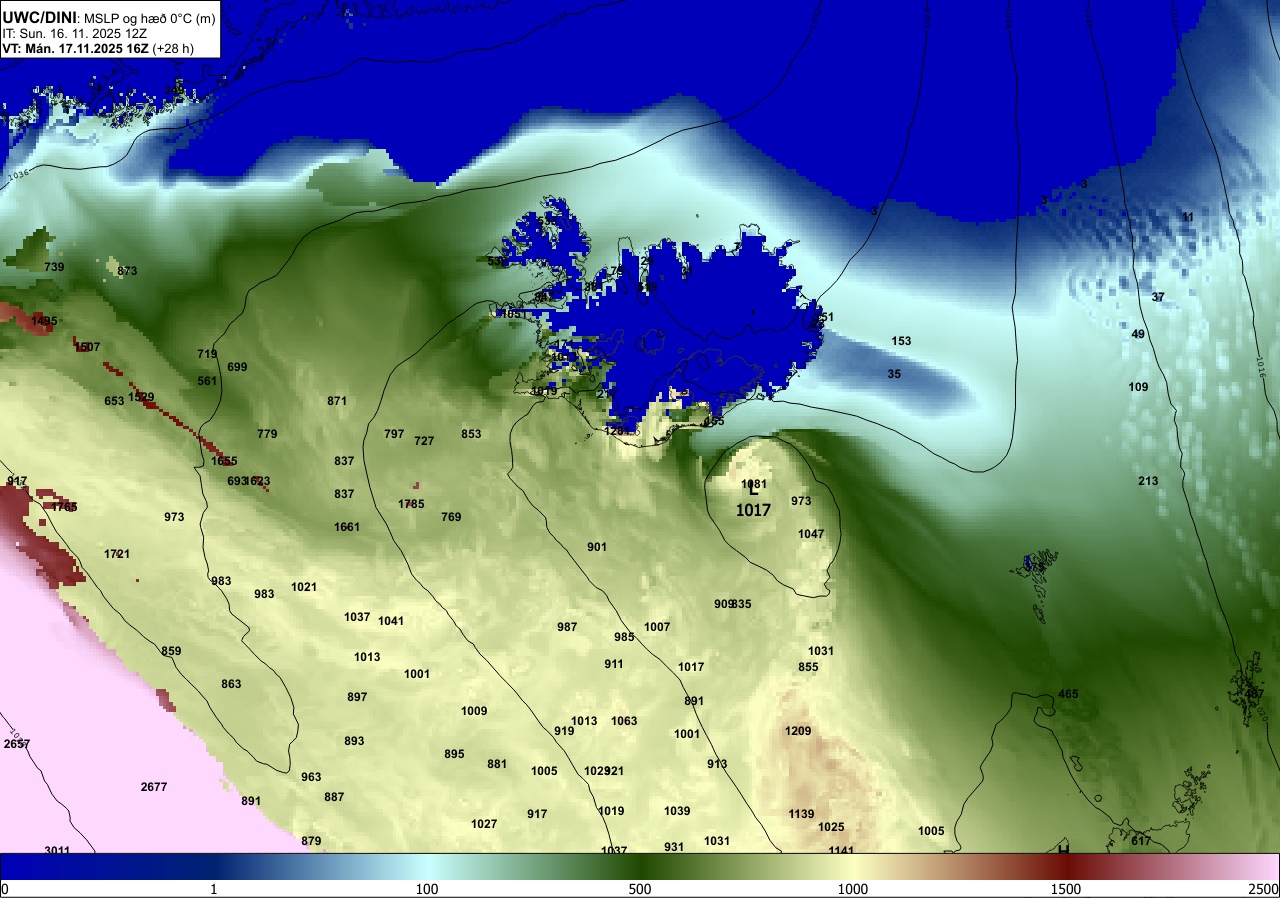Click the colorbar label 2500
1280x898 pixels.
click(x=1264, y=889)
